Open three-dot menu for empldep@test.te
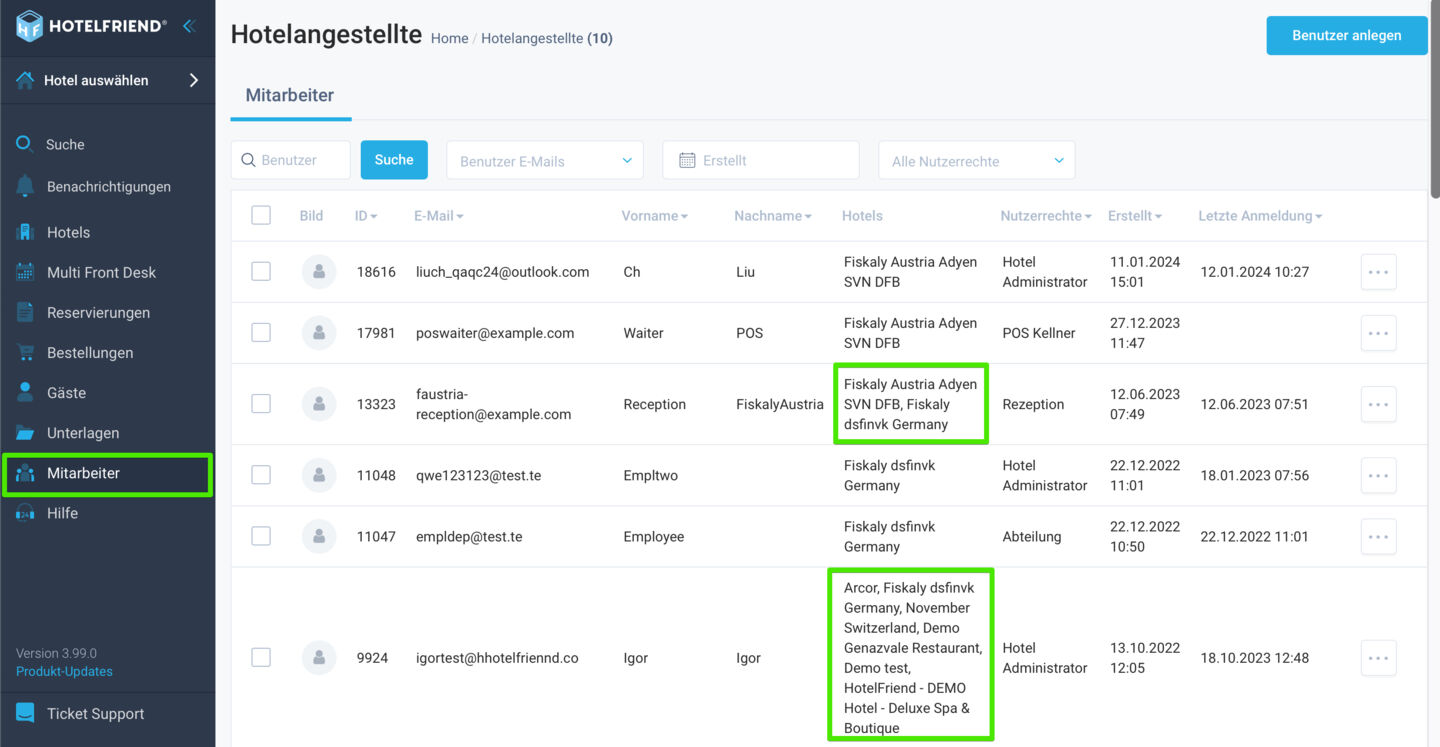Screen dimensions: 1440x747 pyautogui.click(x=1378, y=536)
